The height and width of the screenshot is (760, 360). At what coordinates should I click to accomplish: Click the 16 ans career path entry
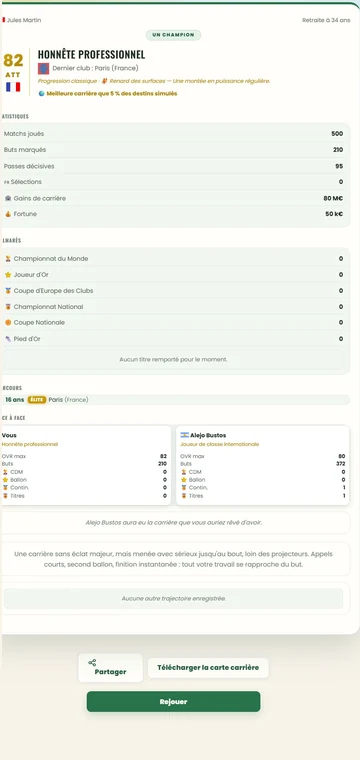point(175,400)
